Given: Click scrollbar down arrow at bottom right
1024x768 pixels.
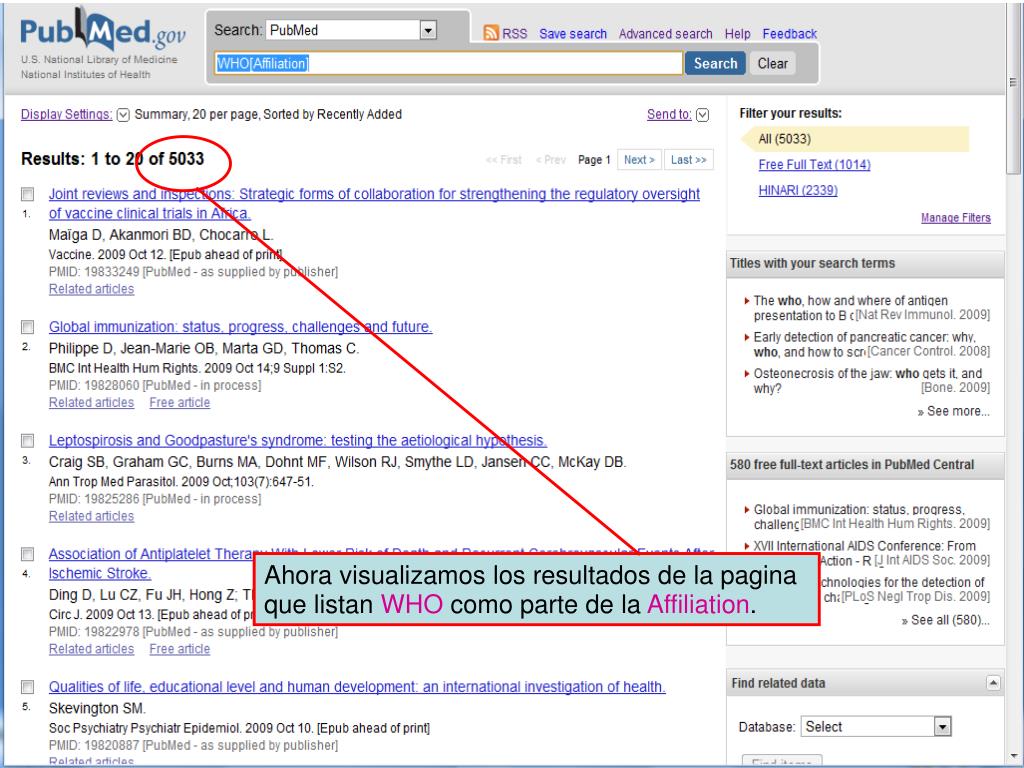Looking at the screenshot, I should 1013,756.
